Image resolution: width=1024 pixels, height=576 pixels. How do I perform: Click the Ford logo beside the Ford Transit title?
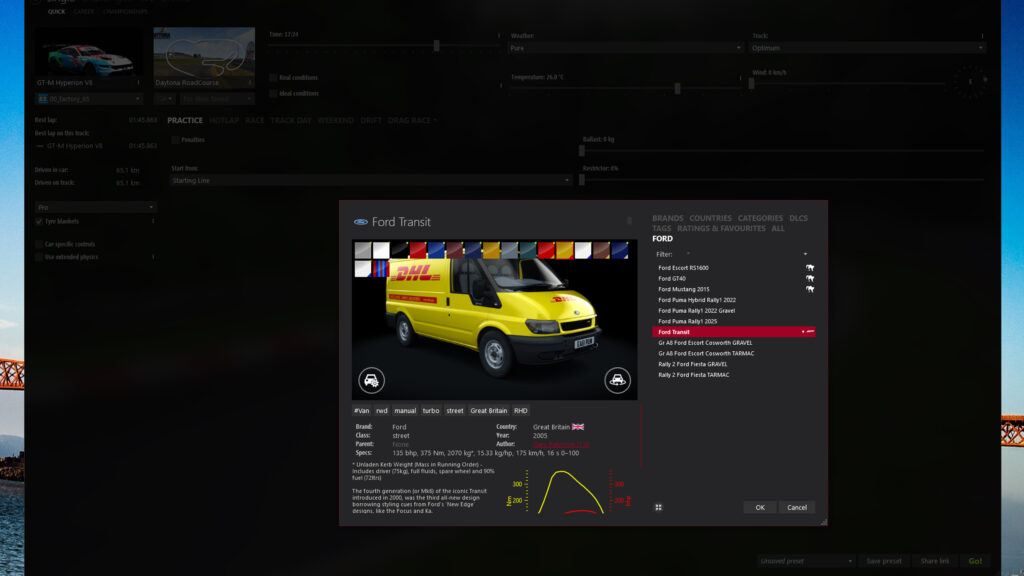pos(360,222)
